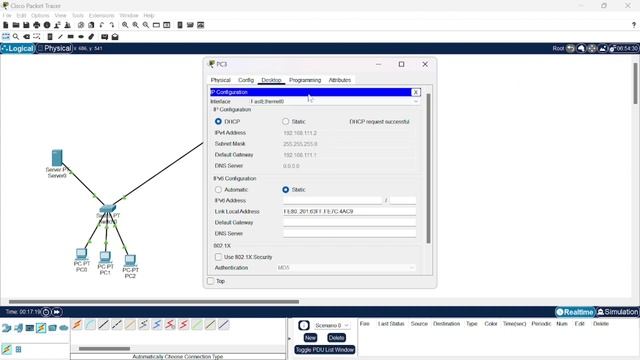Click the PC0 device icon
640x360 pixels.
coord(81,254)
